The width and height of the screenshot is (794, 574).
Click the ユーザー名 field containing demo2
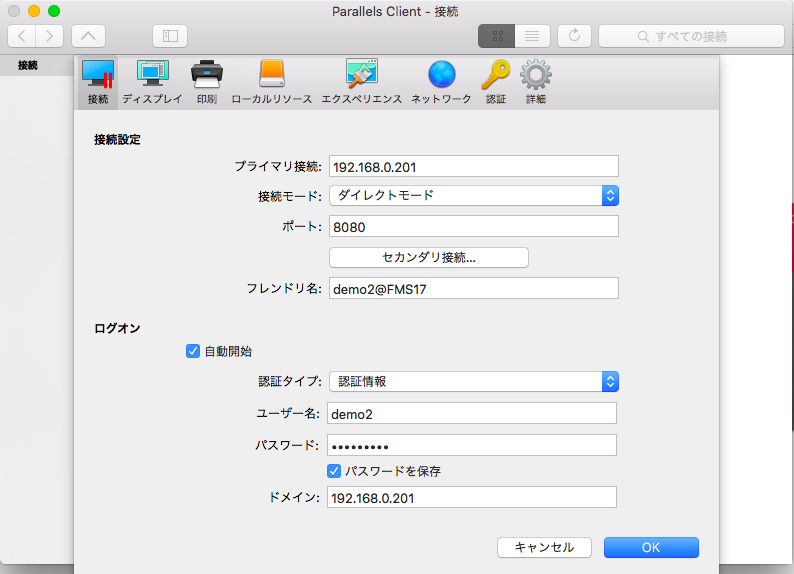click(471, 414)
